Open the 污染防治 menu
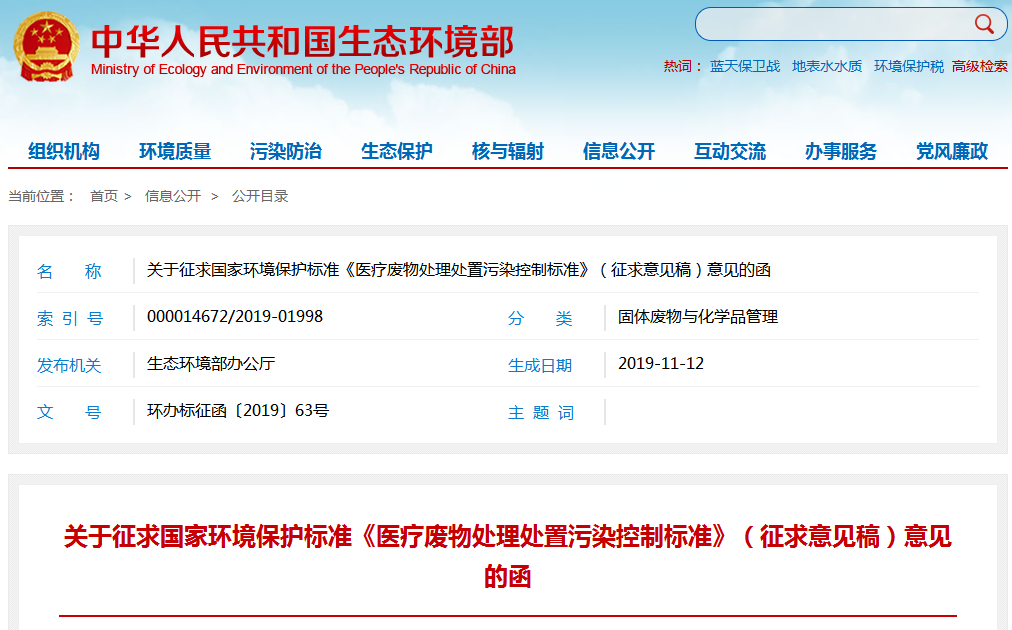The width and height of the screenshot is (1012, 630). (x=286, y=151)
